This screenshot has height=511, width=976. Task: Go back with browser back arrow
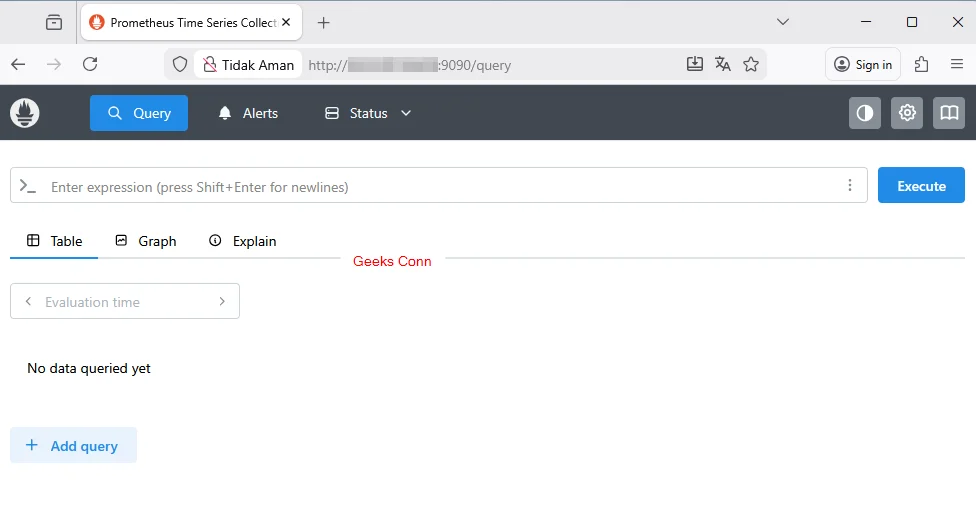(x=18, y=64)
